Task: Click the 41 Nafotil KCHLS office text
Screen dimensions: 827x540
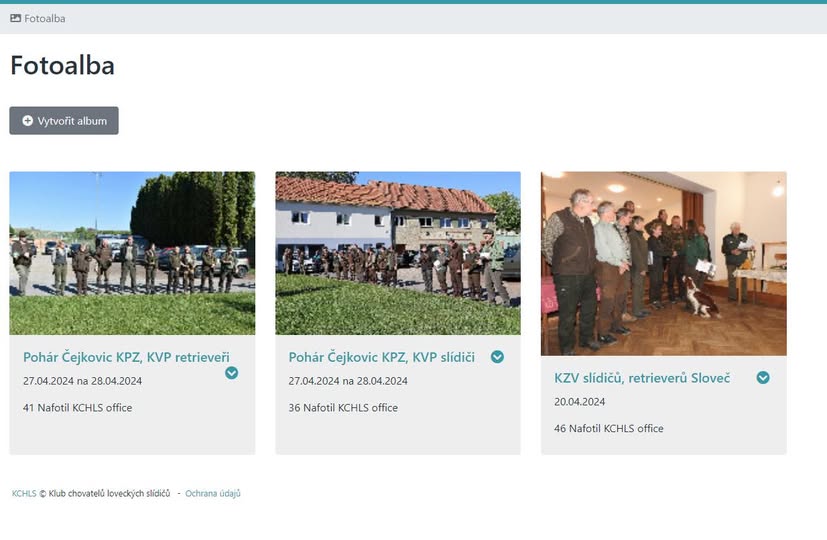Action: (77, 408)
